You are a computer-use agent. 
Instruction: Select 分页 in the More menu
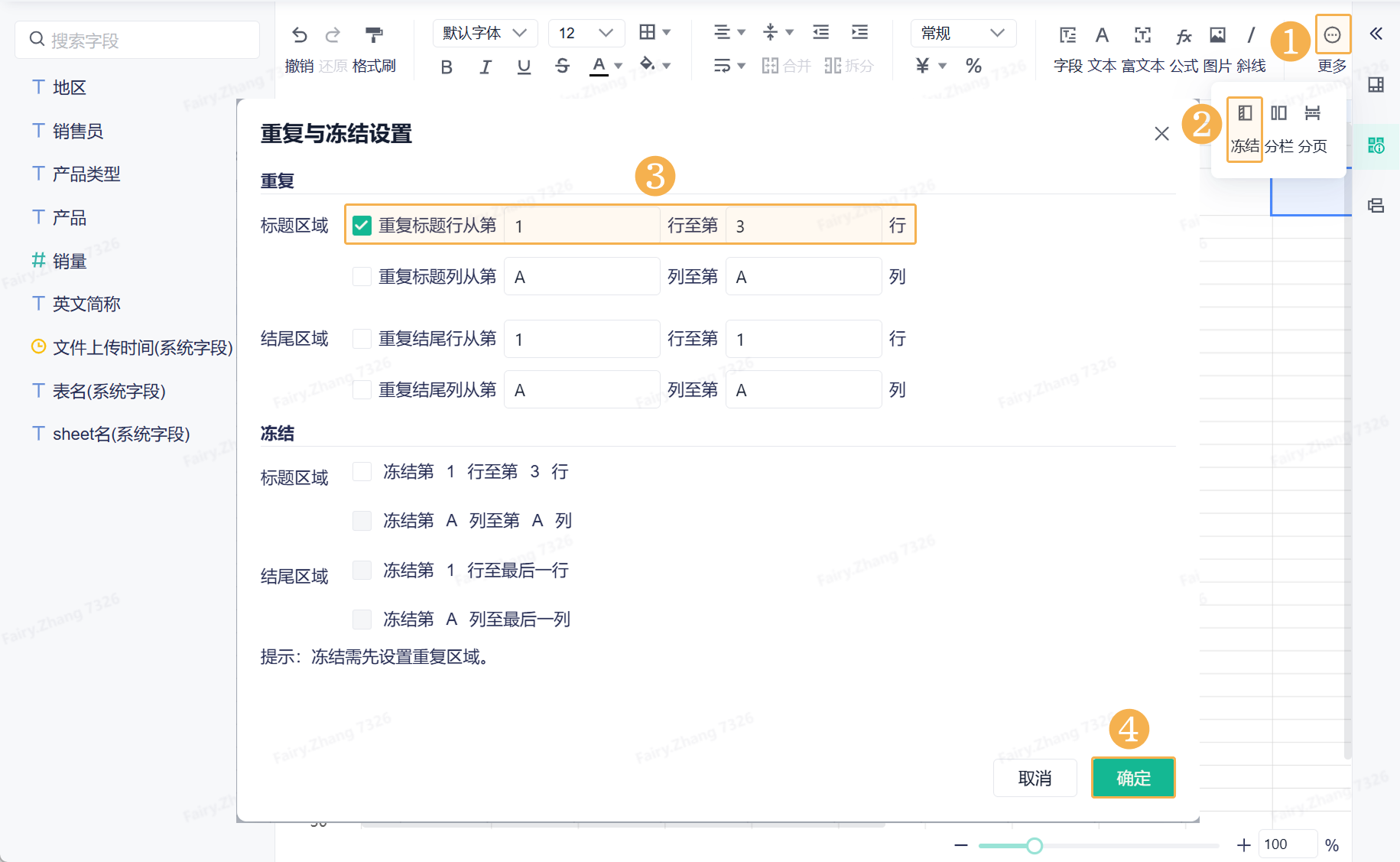coord(1312,129)
